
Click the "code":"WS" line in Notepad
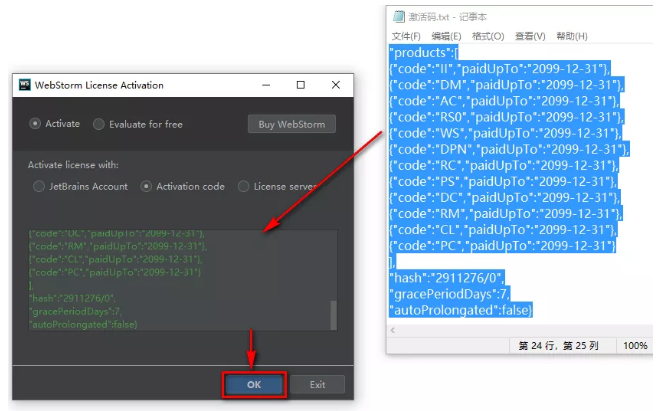(505, 133)
